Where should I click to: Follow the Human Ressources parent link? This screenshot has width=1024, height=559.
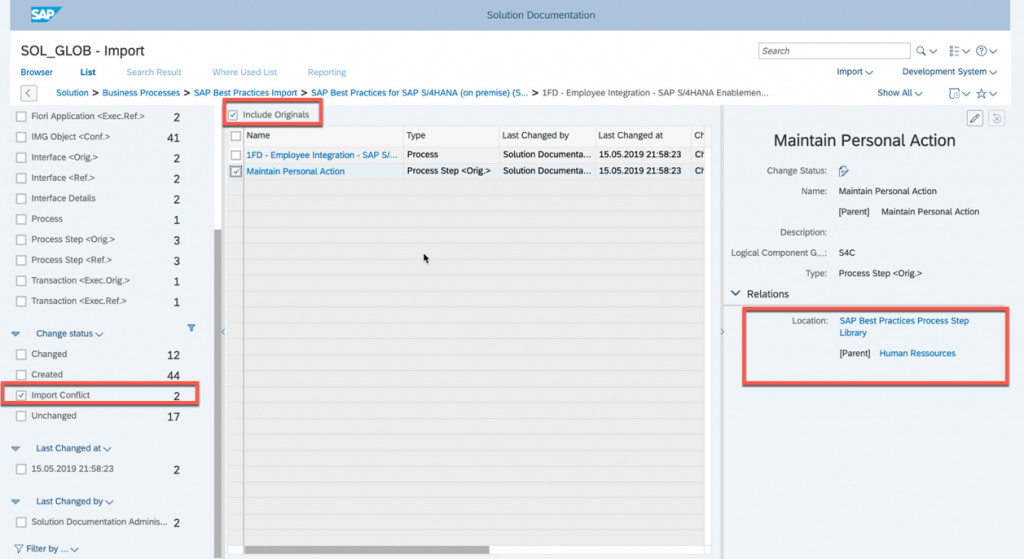[x=917, y=353]
